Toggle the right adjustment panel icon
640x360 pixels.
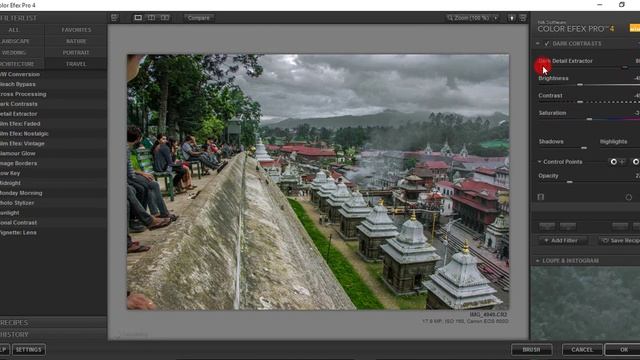click(523, 18)
